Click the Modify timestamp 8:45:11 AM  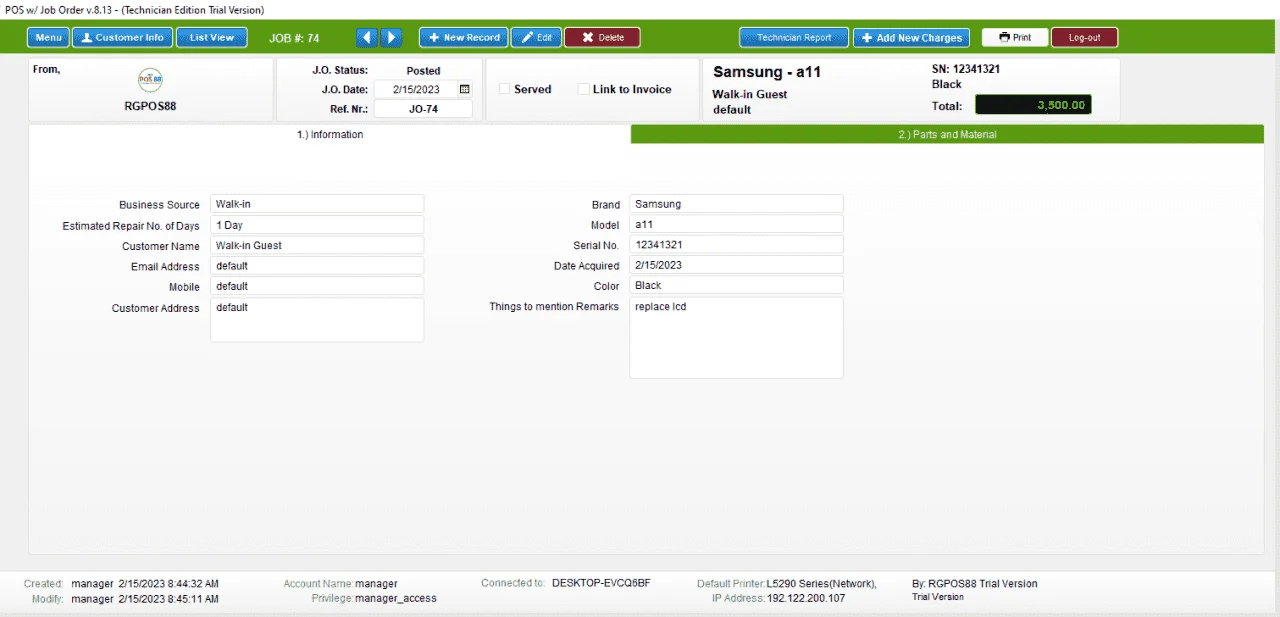[x=168, y=599]
